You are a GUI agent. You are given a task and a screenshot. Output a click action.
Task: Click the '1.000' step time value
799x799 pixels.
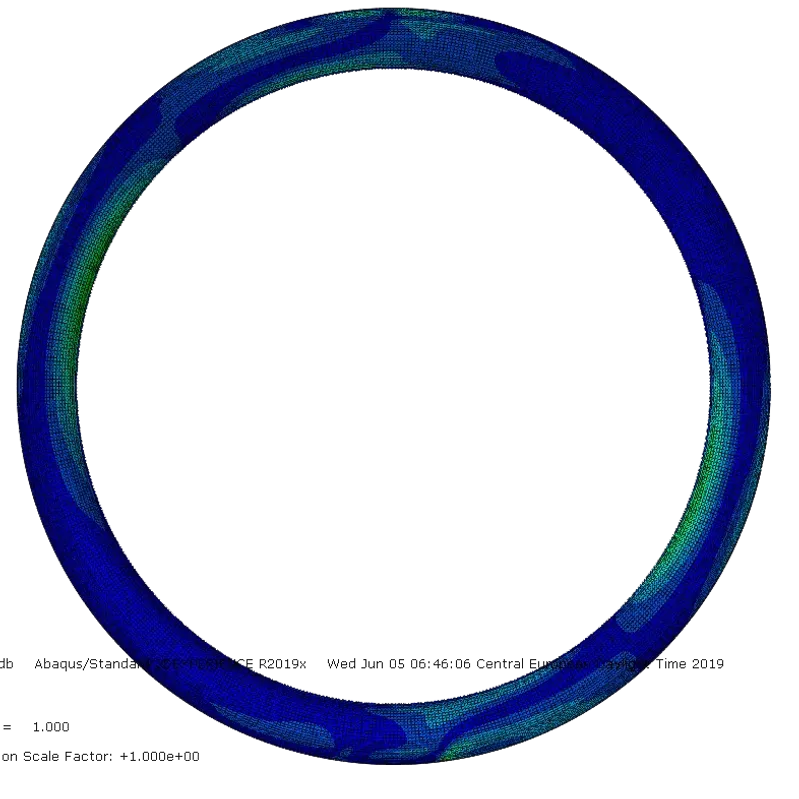(x=51, y=727)
